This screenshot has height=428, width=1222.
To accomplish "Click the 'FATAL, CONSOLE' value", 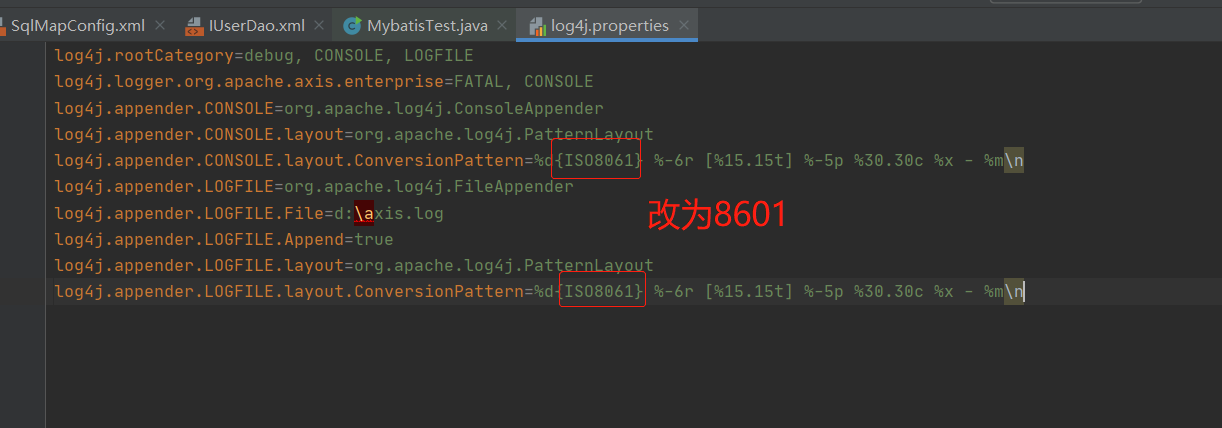I will pyautogui.click(x=524, y=82).
